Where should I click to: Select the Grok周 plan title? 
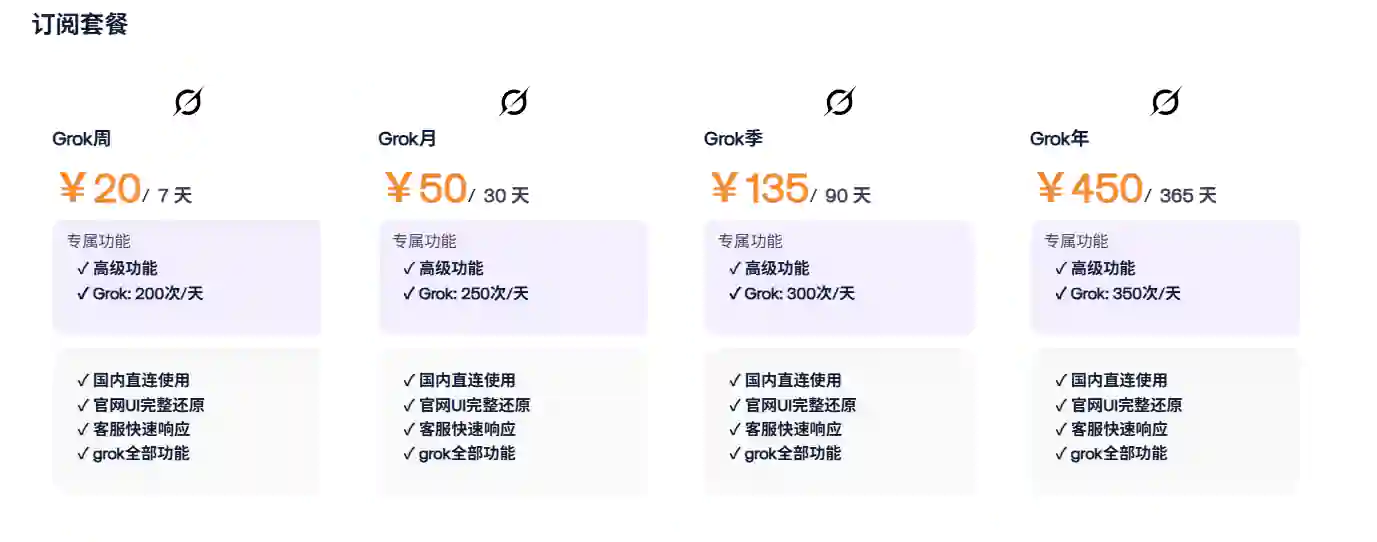81,139
